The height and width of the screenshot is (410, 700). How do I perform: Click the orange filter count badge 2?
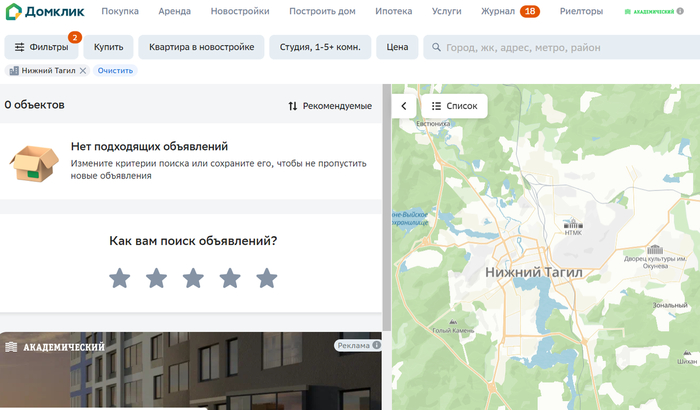(x=75, y=38)
